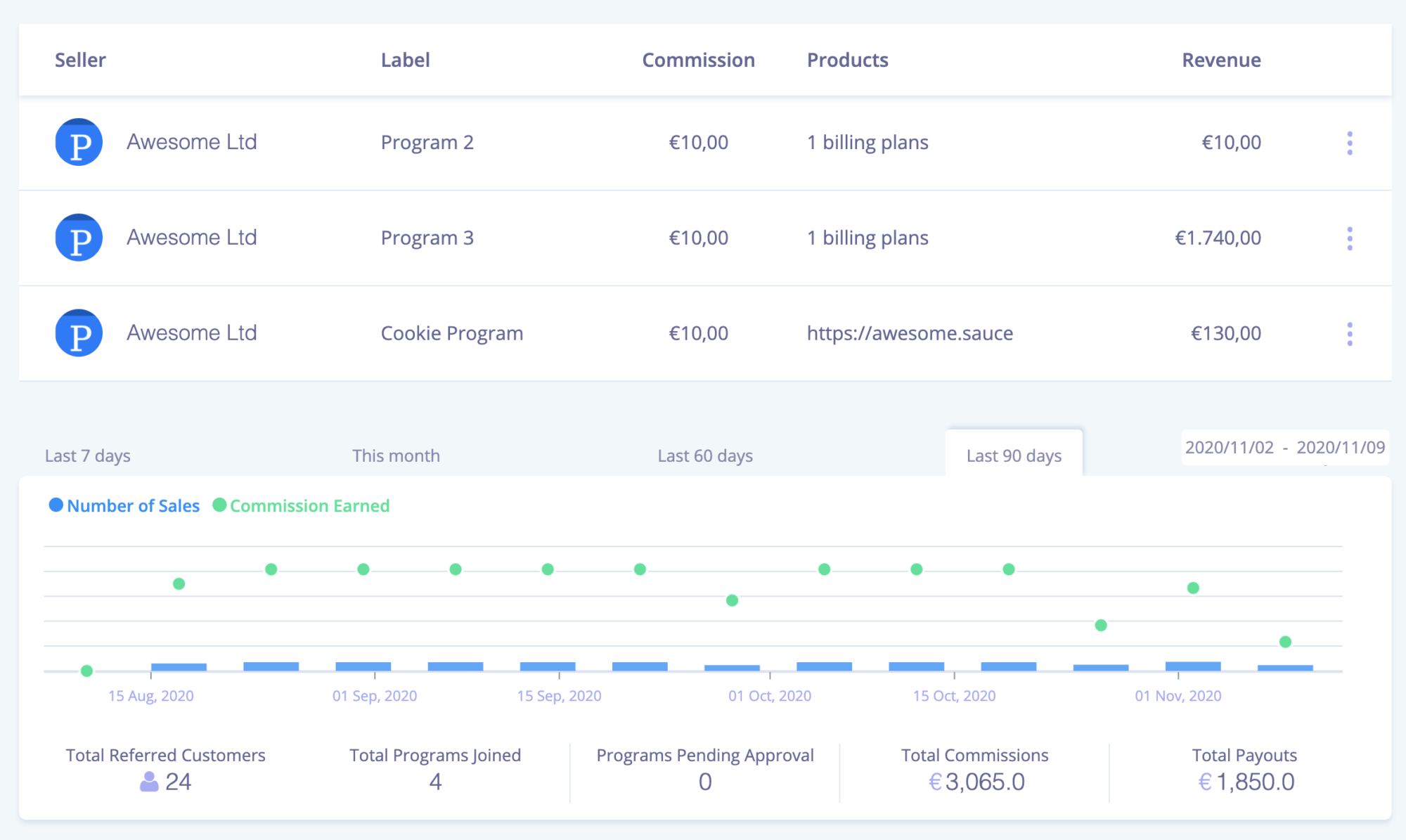Open three-dot menu for Program 3 row
This screenshot has width=1406, height=840.
tap(1349, 238)
